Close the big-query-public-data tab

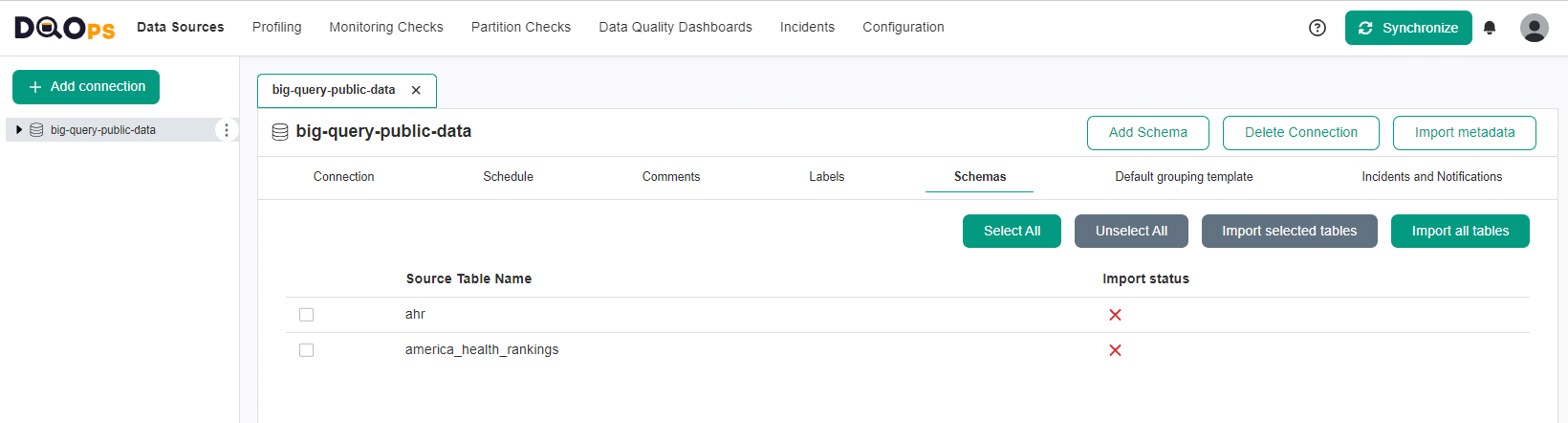(x=416, y=90)
